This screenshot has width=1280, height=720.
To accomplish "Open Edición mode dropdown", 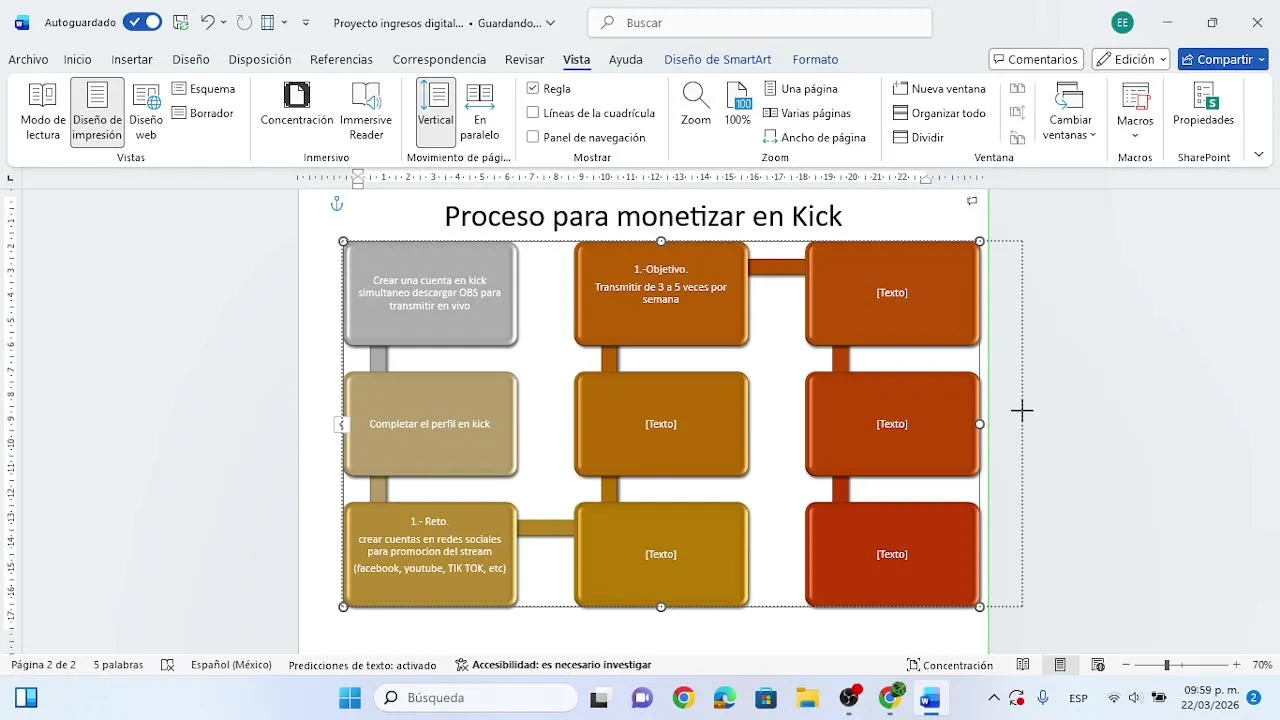I will [x=1164, y=59].
